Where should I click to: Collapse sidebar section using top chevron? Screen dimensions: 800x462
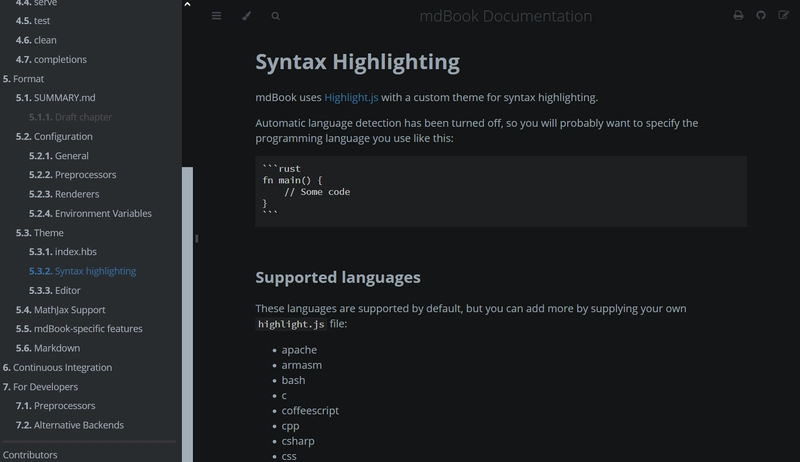(187, 5)
